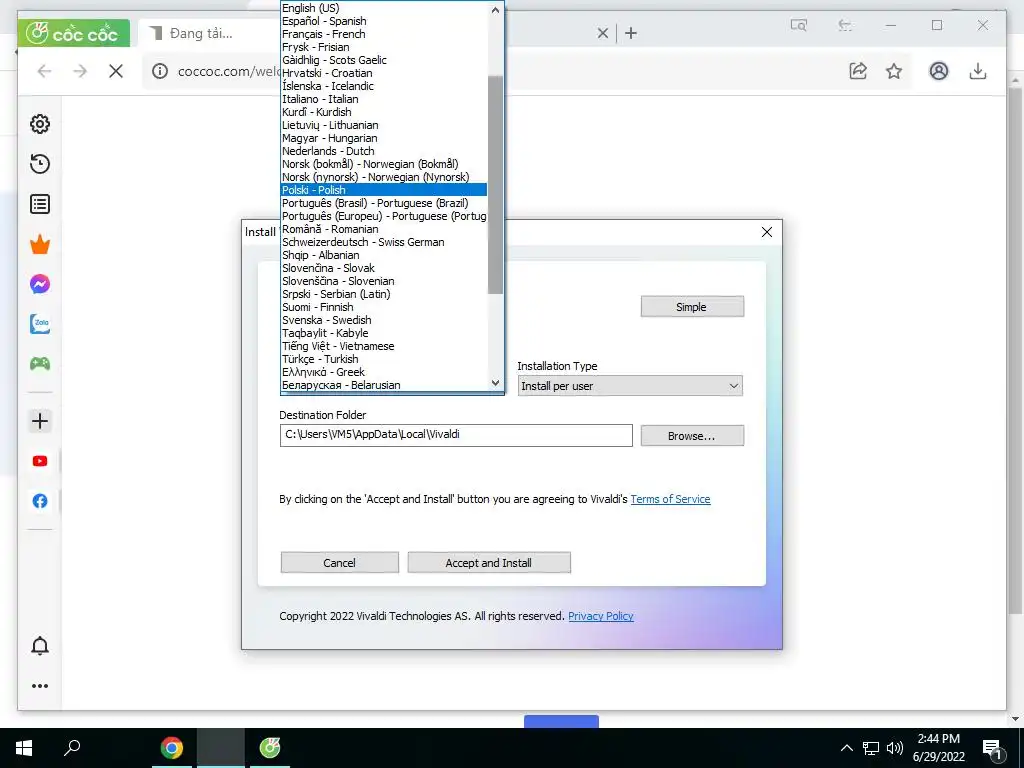Screen dimensions: 1024x768
Task: Add a new sidebar shortcut with plus icon
Action: tap(40, 421)
